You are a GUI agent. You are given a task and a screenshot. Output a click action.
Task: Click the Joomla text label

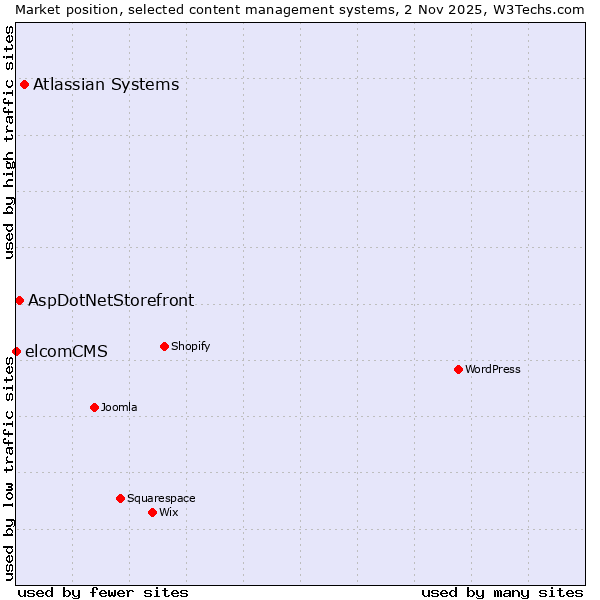pos(119,407)
